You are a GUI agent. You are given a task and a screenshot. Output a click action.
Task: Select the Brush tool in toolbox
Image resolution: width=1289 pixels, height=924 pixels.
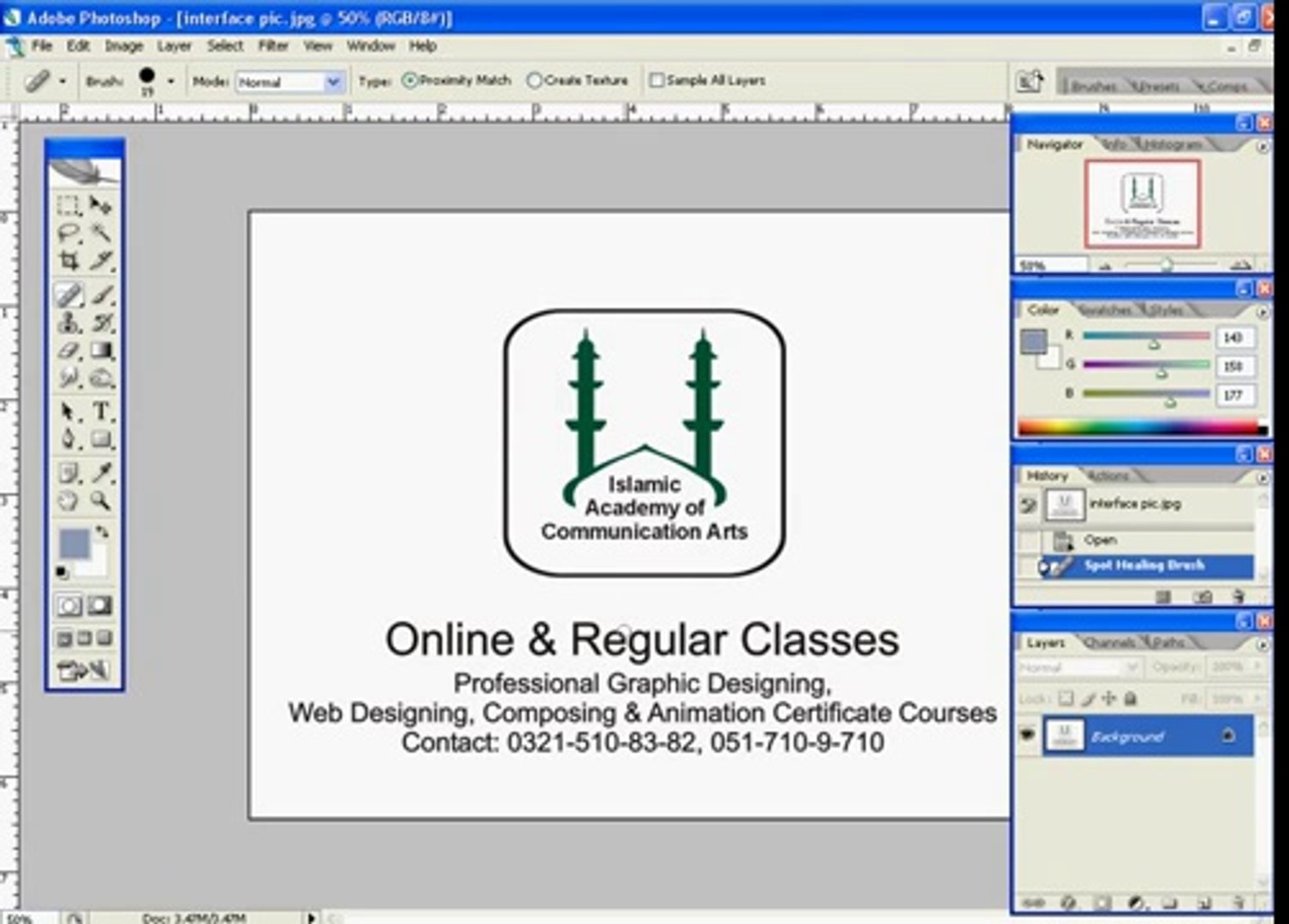click(101, 295)
